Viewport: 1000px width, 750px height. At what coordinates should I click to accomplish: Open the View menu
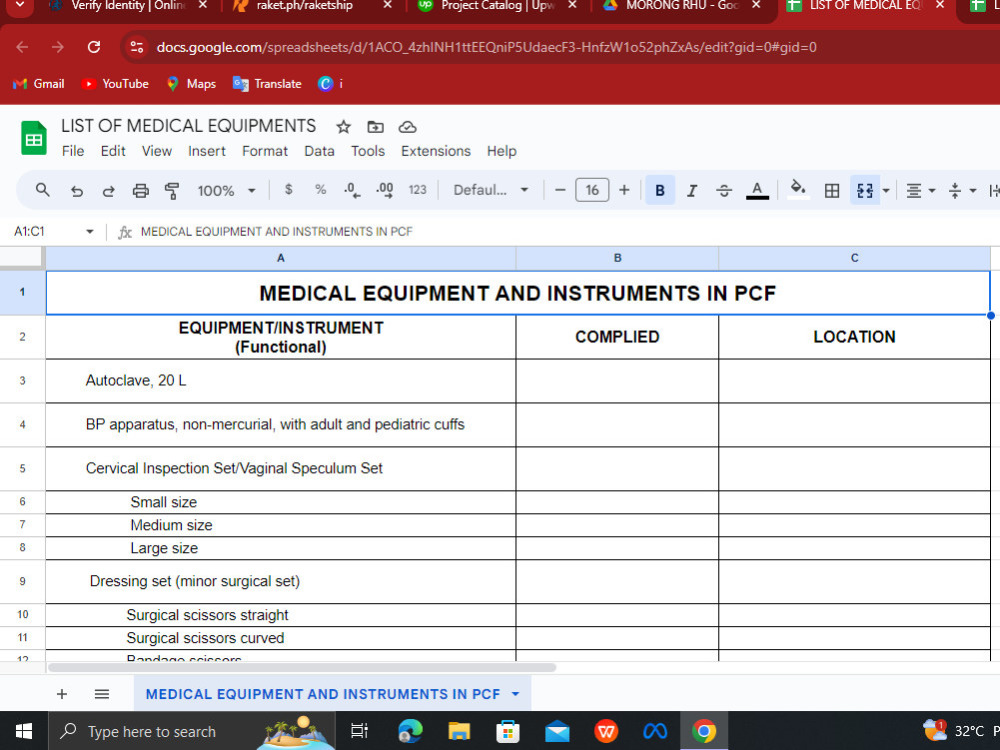pos(157,151)
